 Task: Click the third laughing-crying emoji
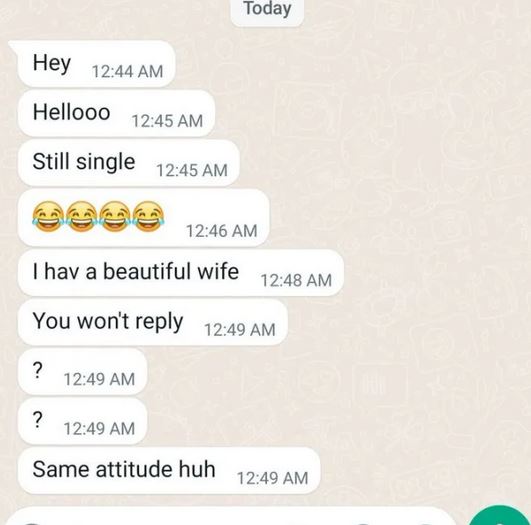click(114, 217)
